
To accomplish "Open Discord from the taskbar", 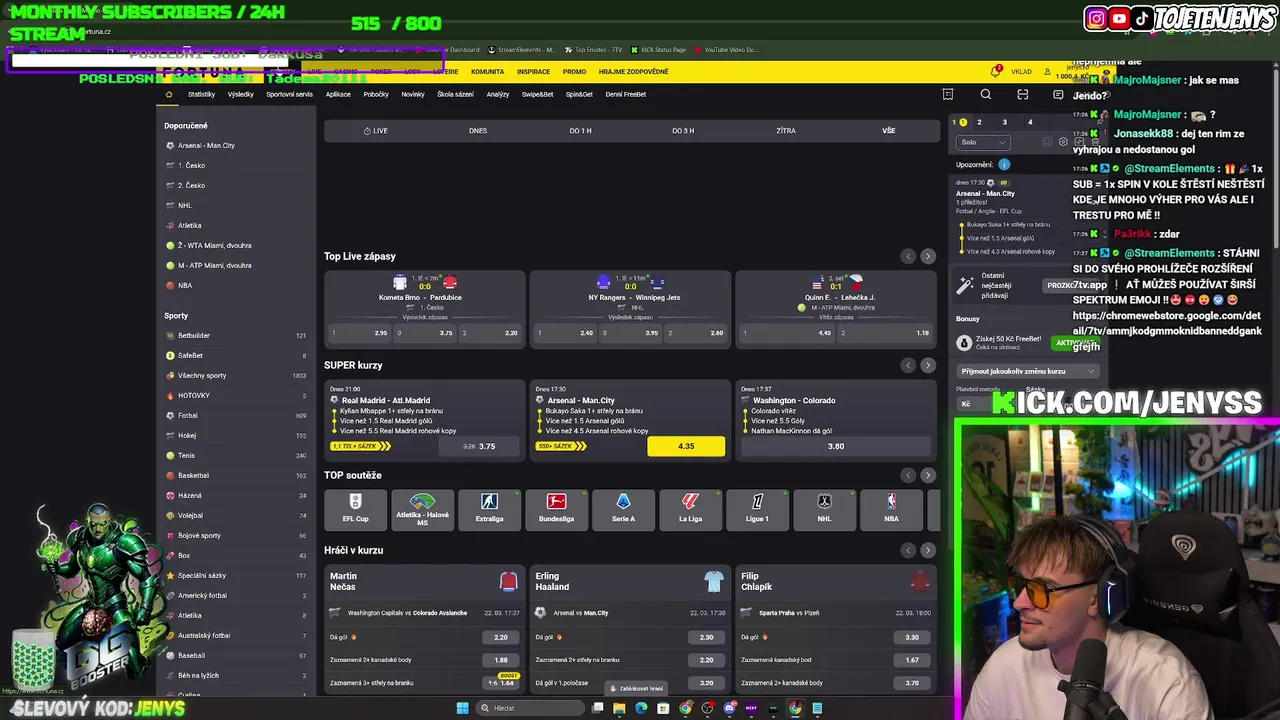I will (x=729, y=708).
